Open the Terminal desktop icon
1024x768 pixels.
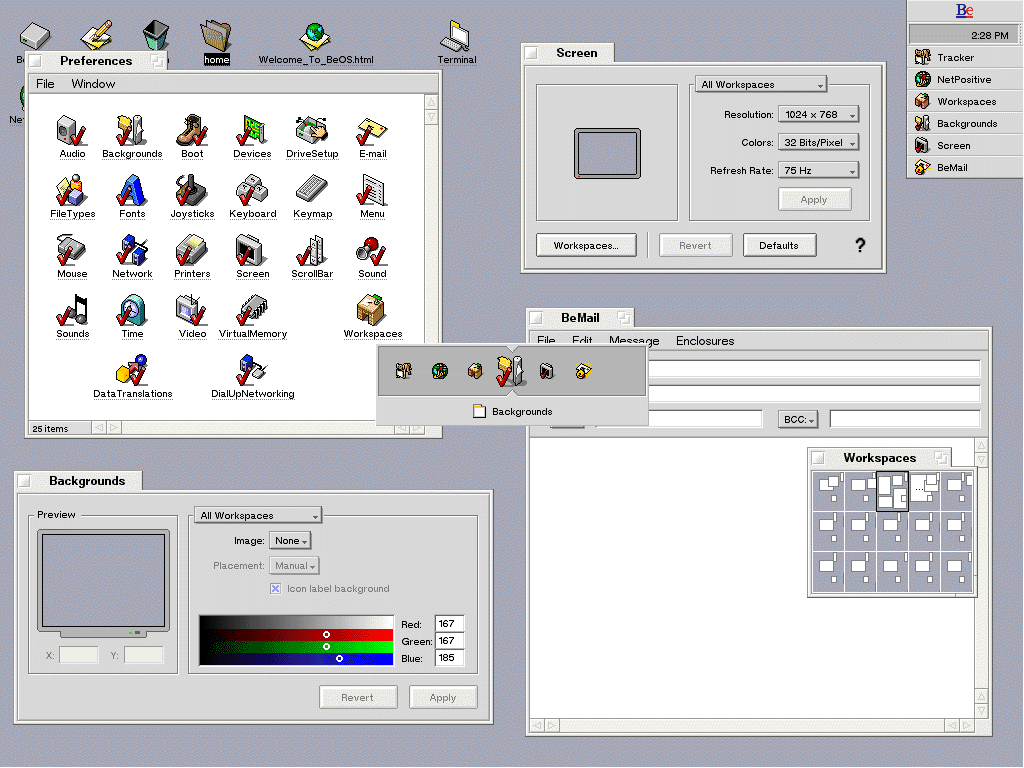pos(456,38)
